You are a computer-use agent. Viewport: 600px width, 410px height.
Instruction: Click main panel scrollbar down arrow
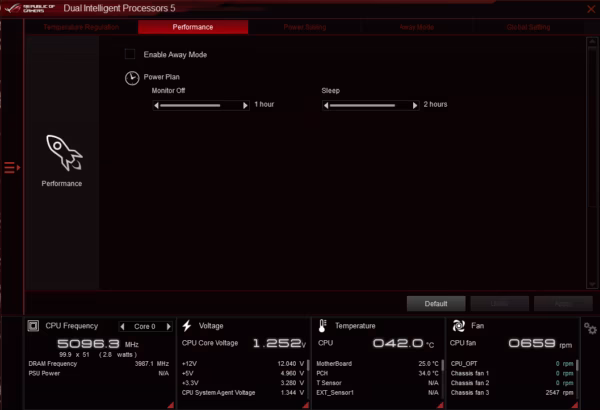592,284
